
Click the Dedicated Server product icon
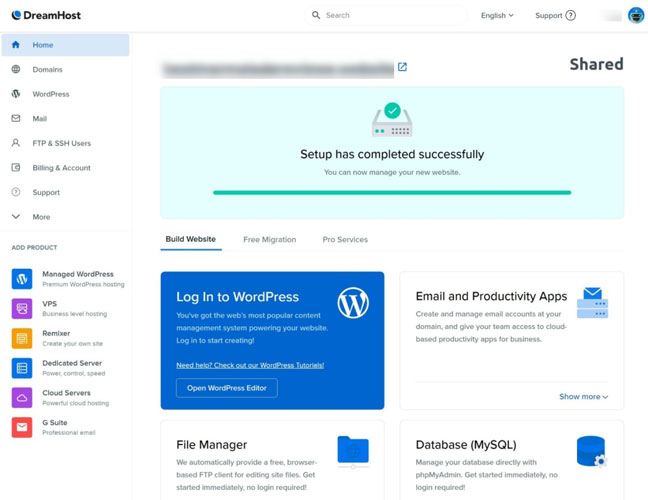click(x=22, y=368)
